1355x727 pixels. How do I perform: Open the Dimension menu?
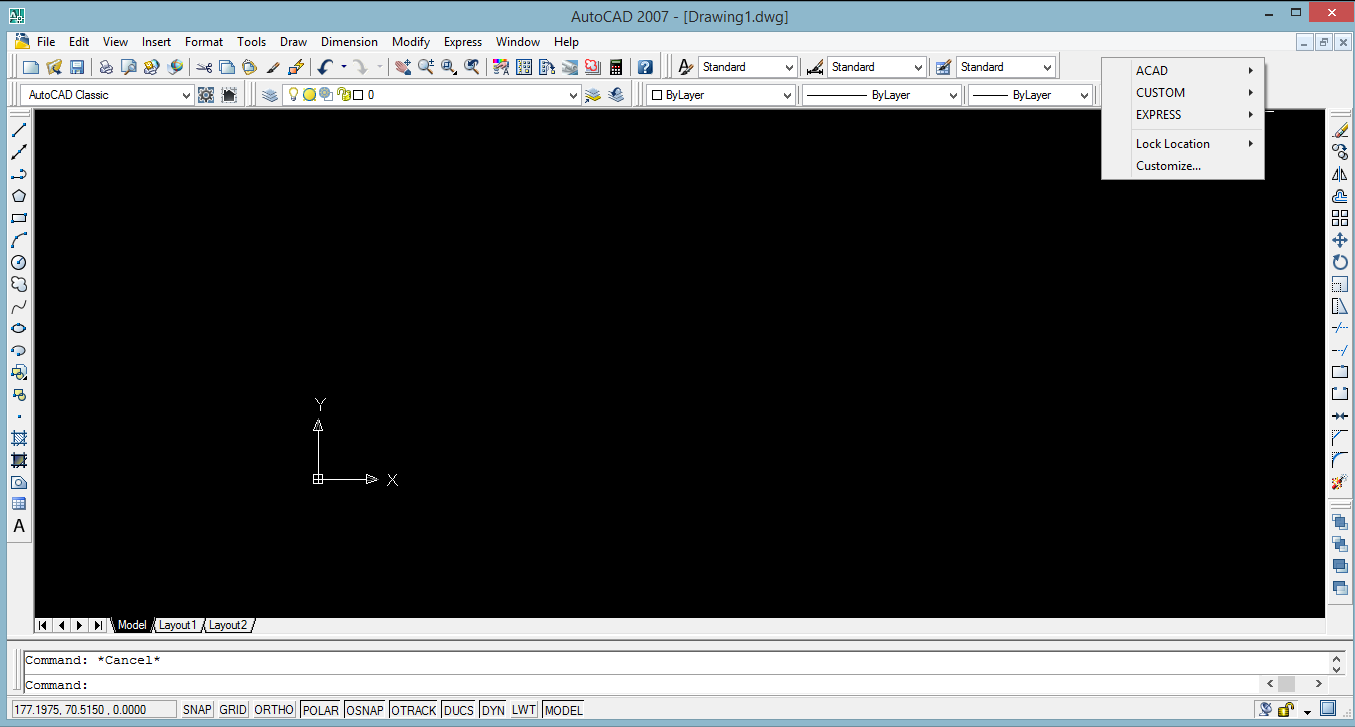pyautogui.click(x=349, y=41)
